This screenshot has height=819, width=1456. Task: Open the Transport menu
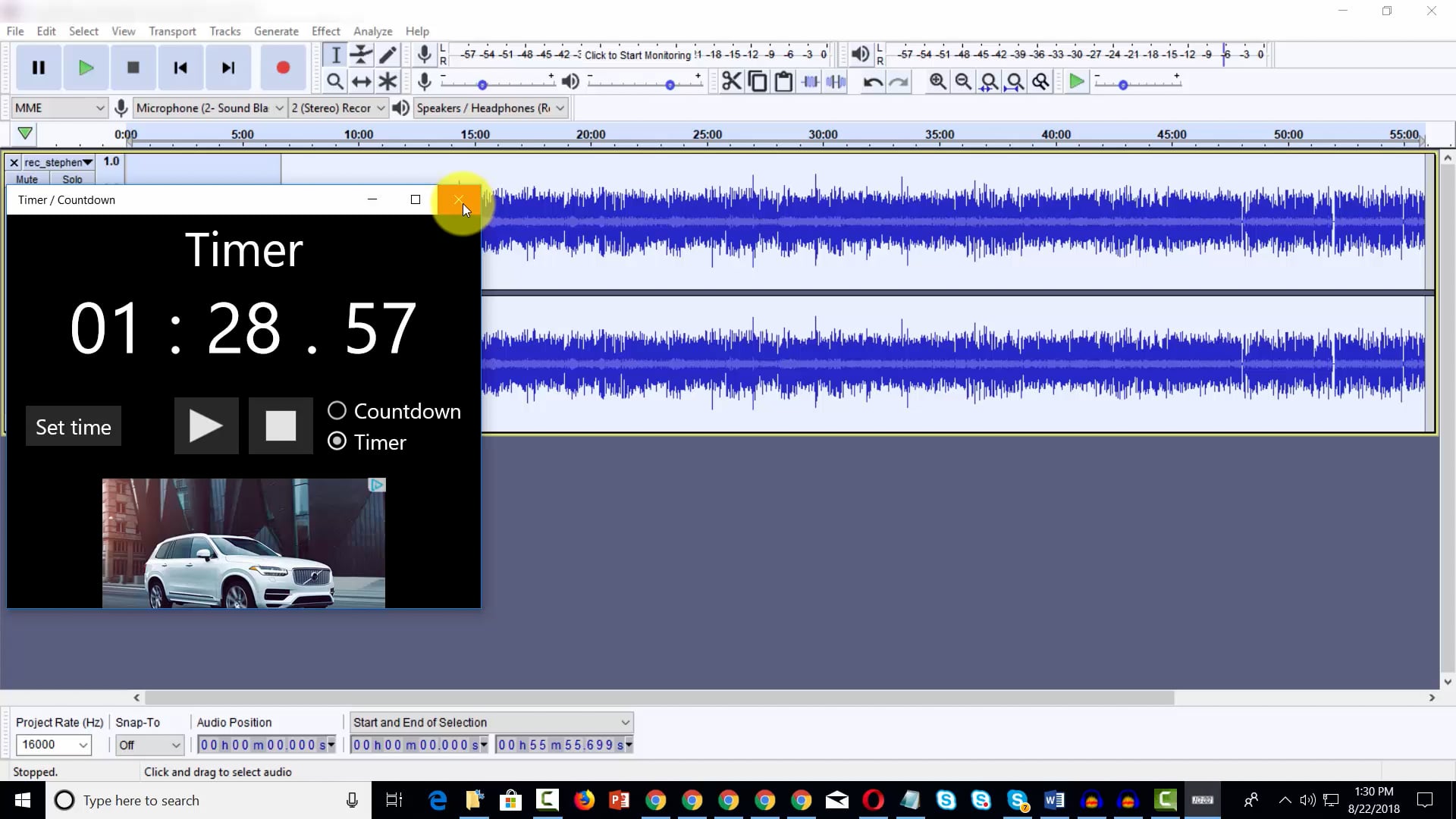point(171,31)
